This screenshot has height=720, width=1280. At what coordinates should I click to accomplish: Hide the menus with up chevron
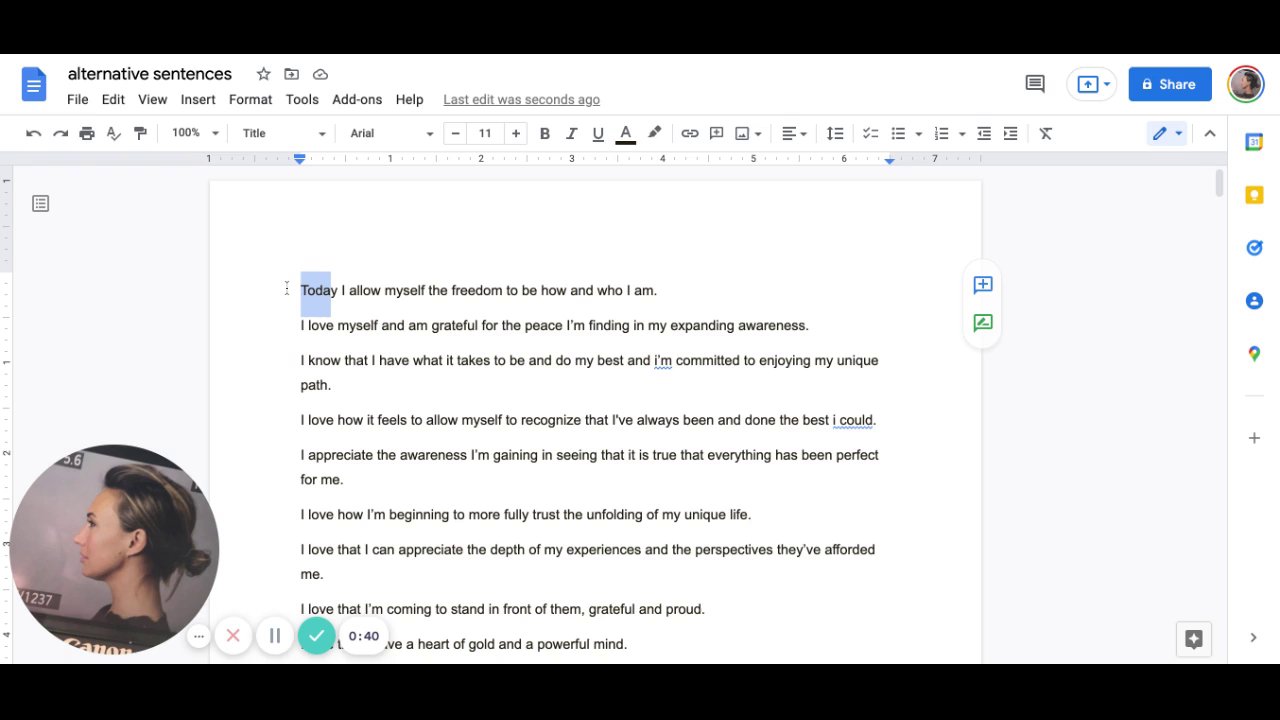(x=1210, y=133)
